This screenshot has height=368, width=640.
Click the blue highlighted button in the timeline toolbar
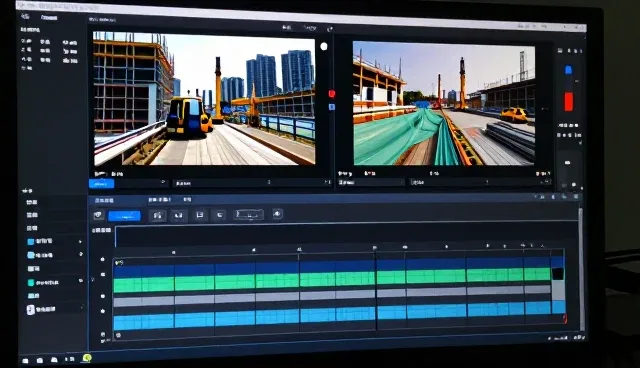coord(124,216)
